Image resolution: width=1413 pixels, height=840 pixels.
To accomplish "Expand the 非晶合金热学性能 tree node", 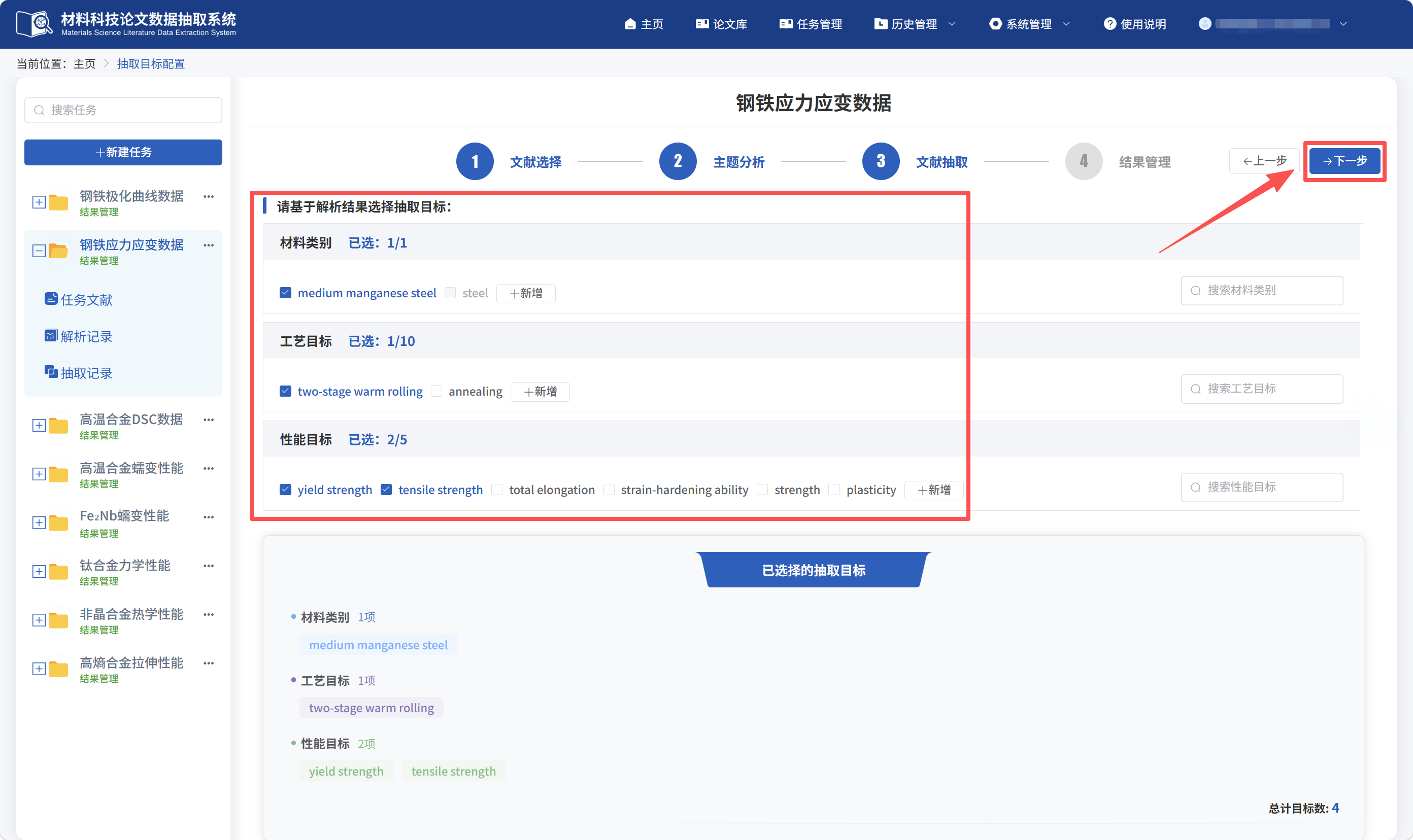I will (39, 620).
